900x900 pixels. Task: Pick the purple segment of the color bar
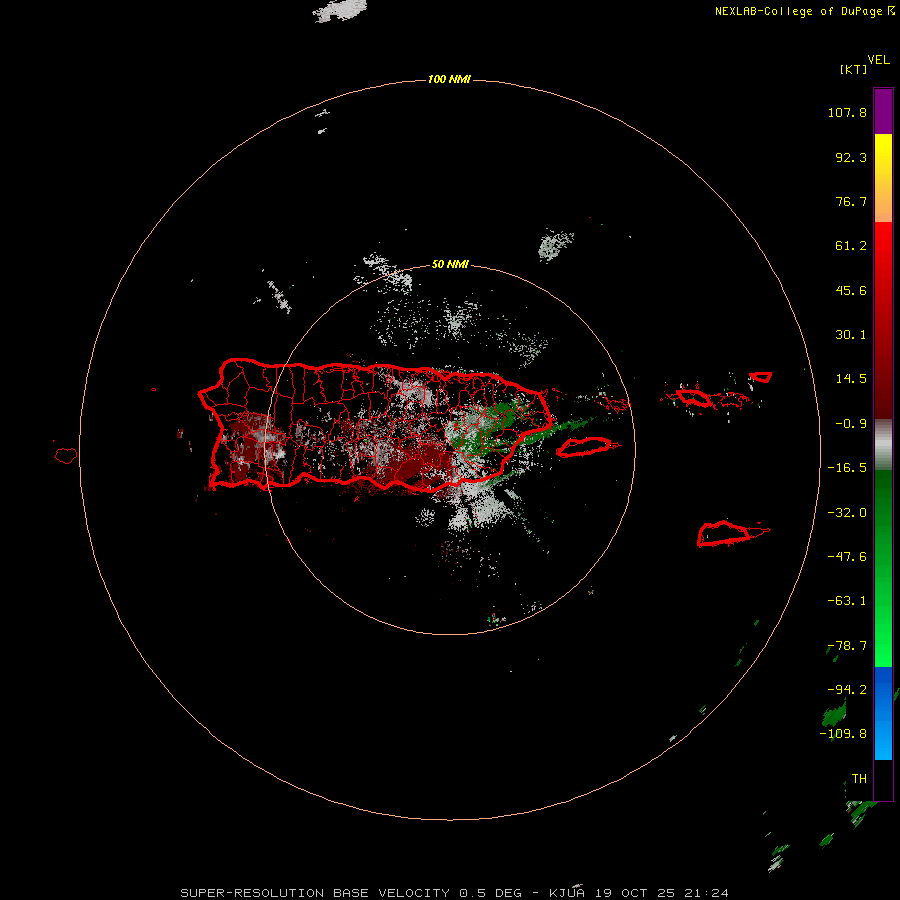tap(883, 111)
